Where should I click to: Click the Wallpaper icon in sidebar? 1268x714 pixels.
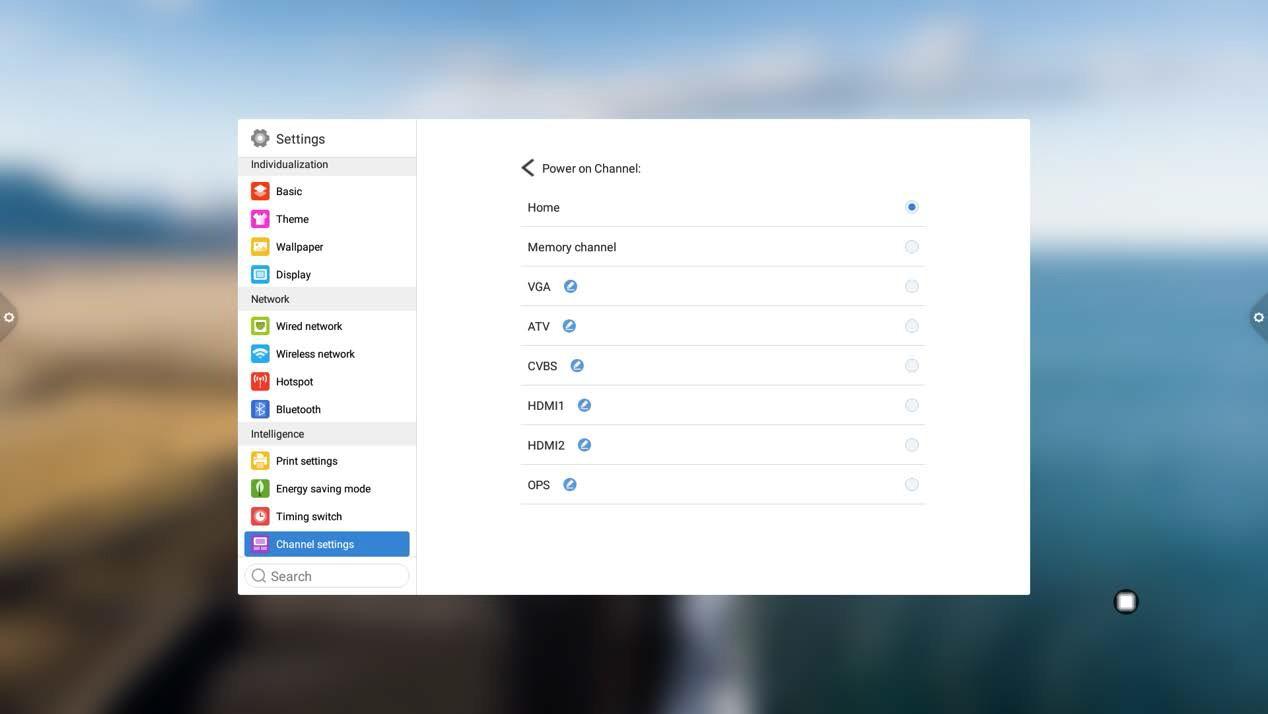click(260, 247)
